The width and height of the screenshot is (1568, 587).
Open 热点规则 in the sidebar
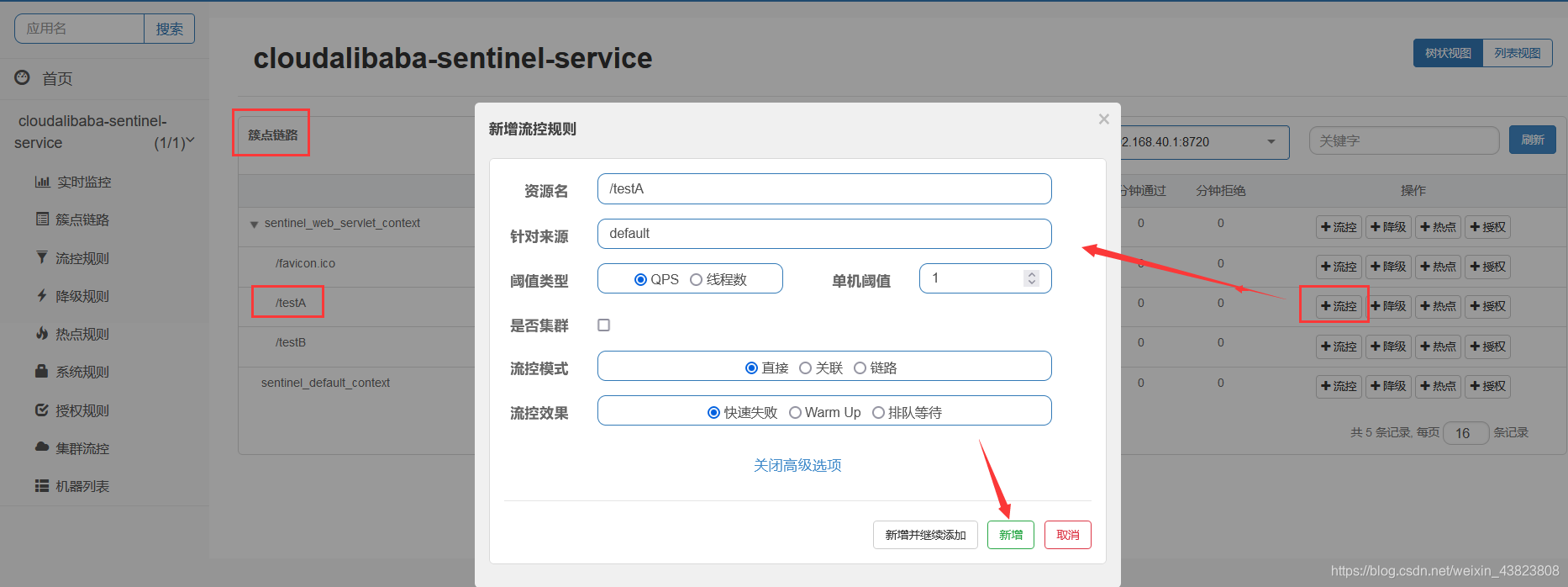pos(72,334)
